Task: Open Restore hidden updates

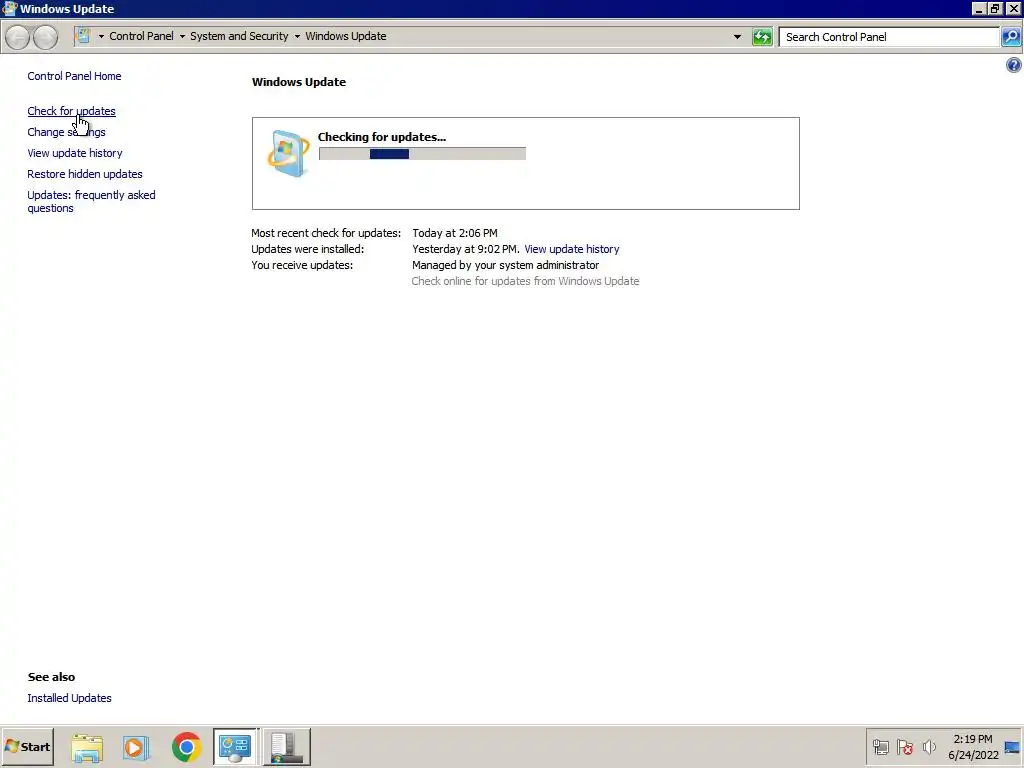Action: coord(85,174)
